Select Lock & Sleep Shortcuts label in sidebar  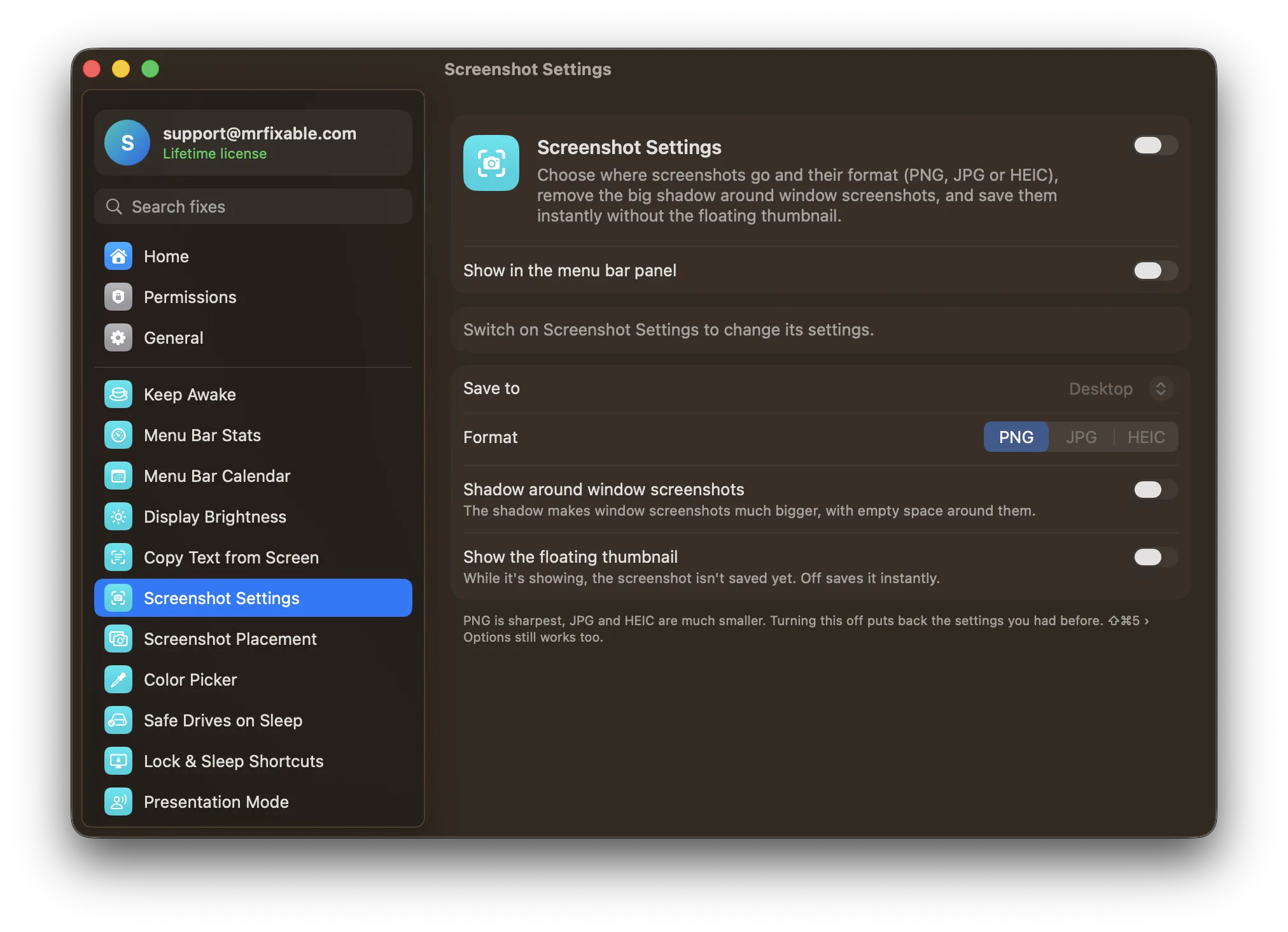(x=234, y=761)
